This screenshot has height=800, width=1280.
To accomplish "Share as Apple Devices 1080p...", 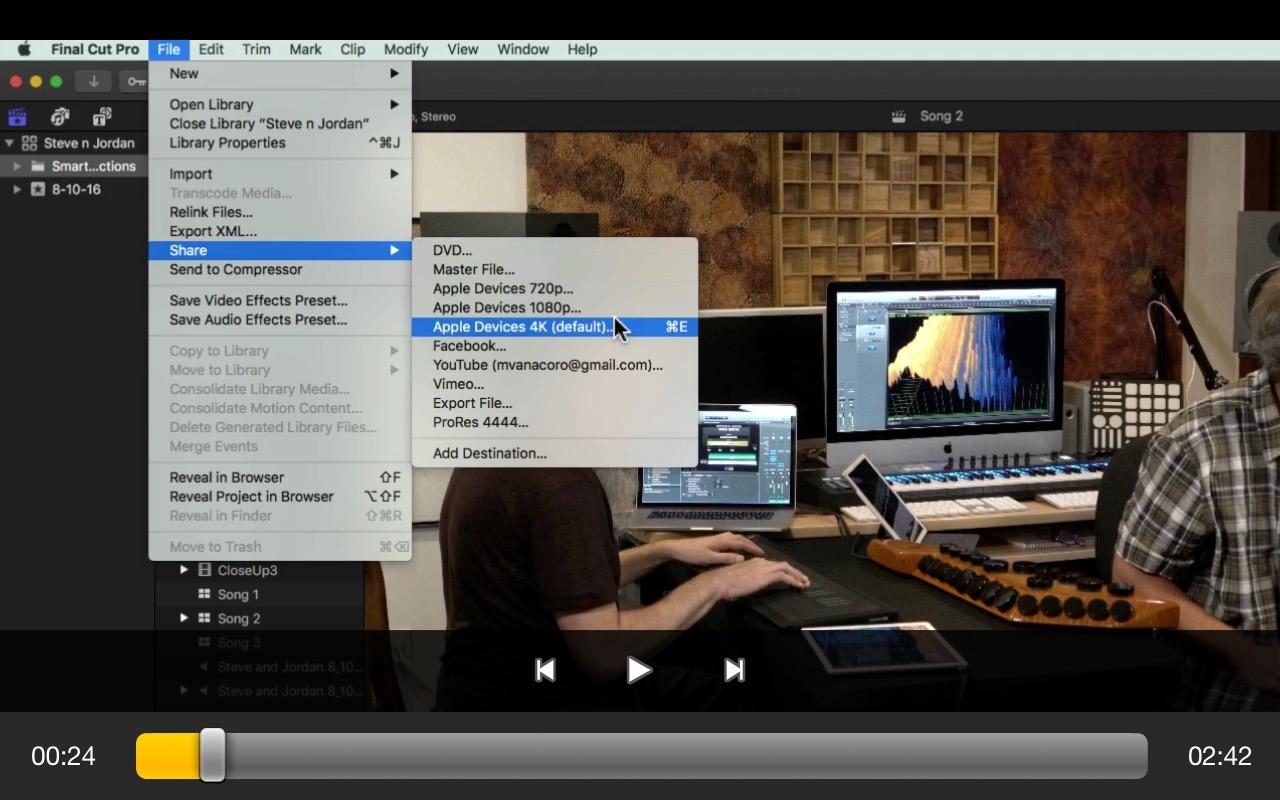I will click(555, 307).
